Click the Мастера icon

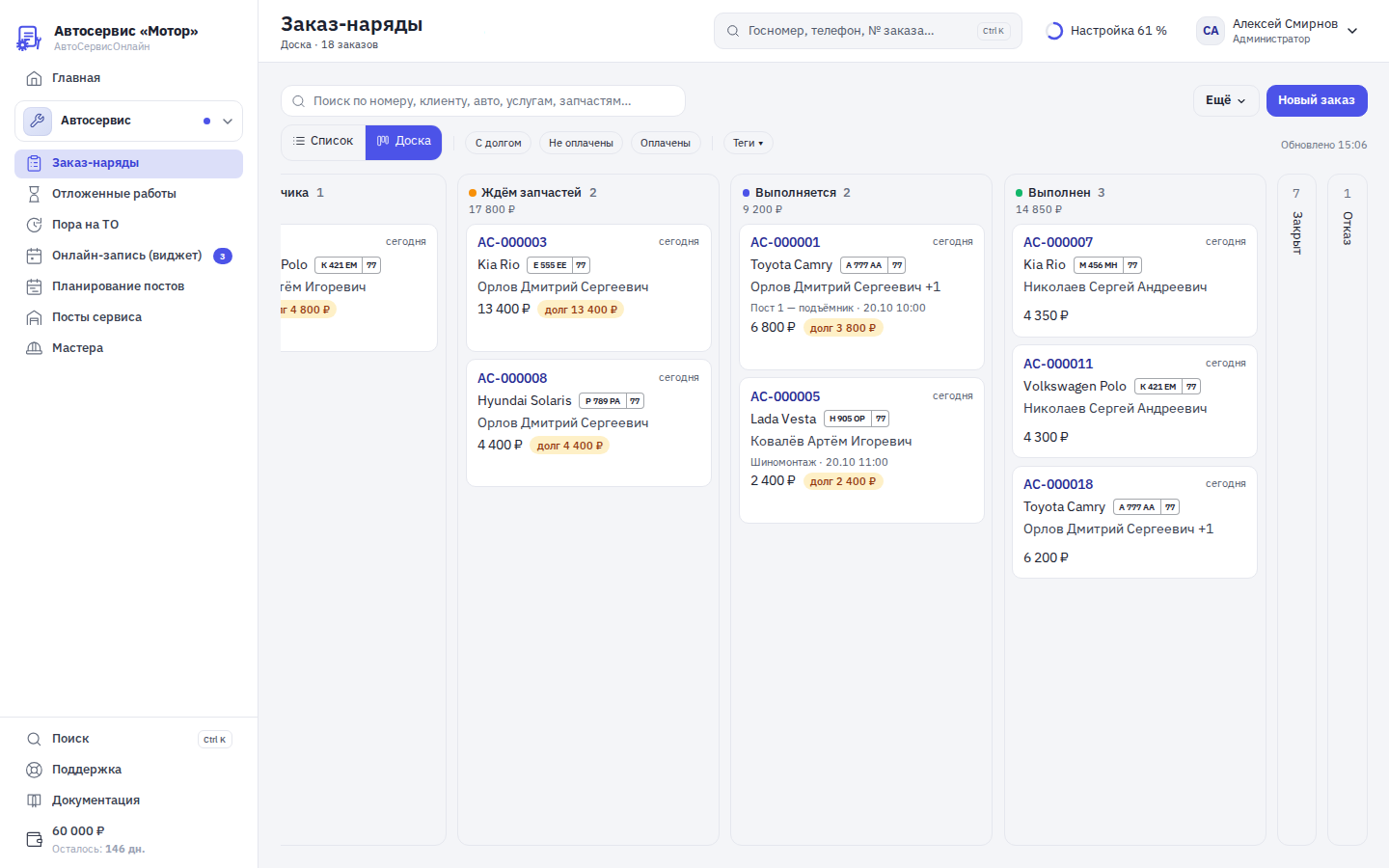pos(34,348)
